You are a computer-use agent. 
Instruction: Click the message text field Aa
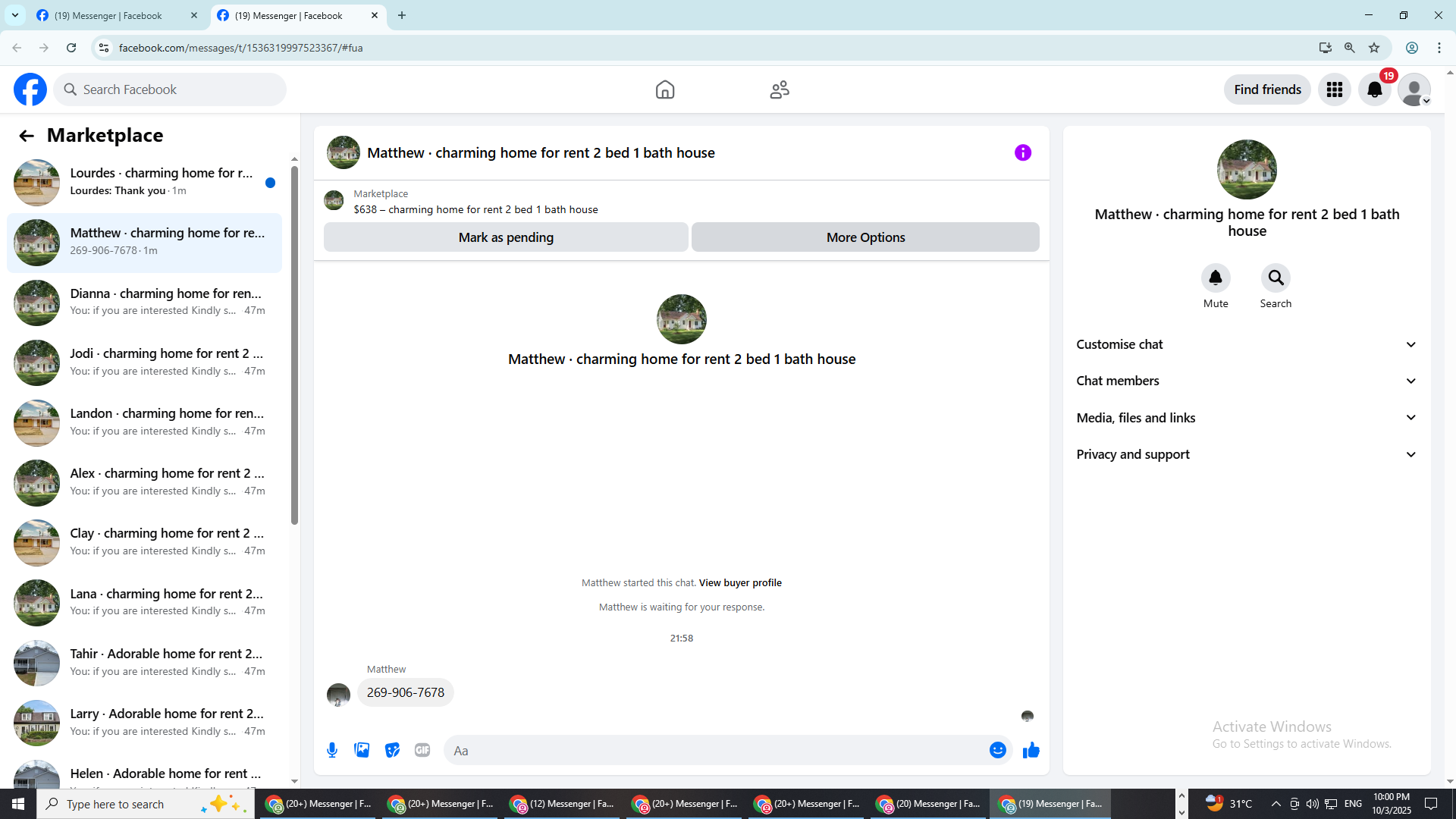click(716, 750)
